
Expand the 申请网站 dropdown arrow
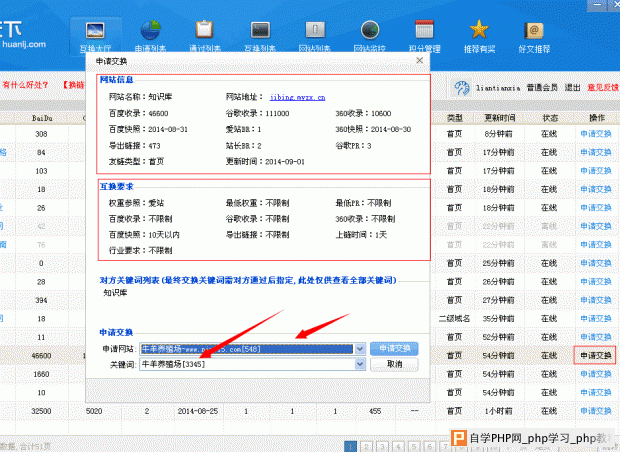pos(359,349)
